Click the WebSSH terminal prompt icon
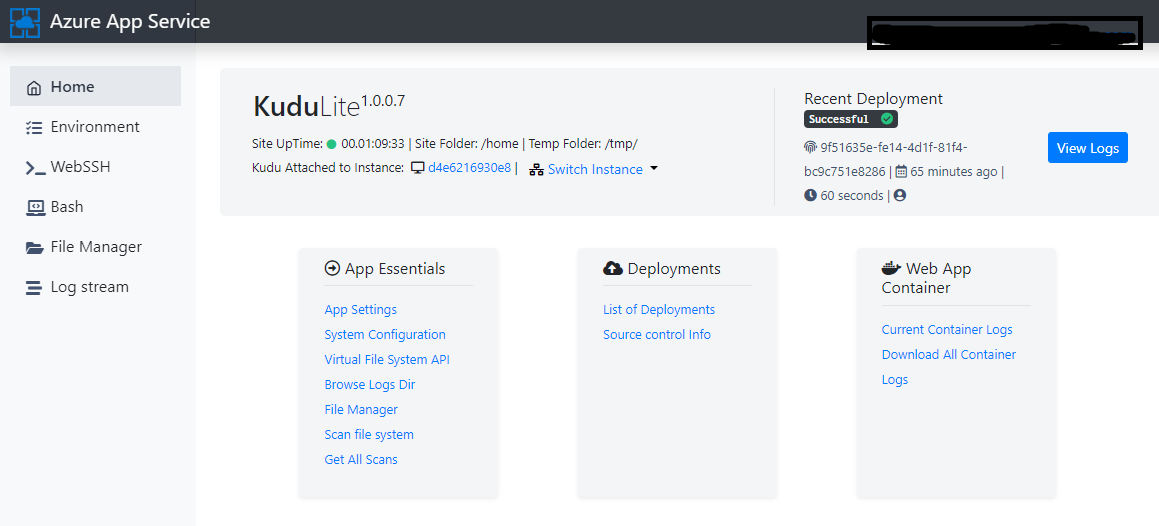1159x526 pixels. pos(35,168)
